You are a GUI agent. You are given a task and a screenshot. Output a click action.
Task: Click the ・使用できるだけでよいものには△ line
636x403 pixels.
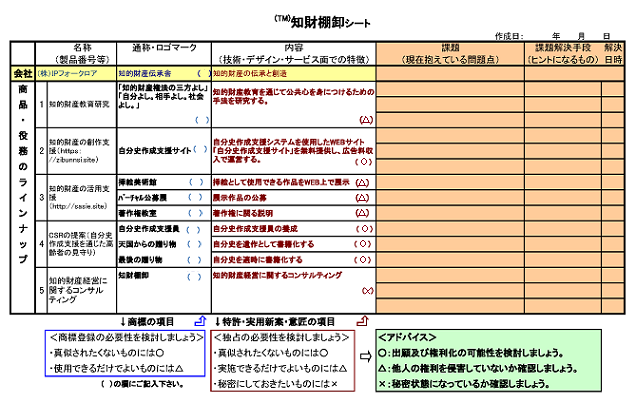(117, 368)
